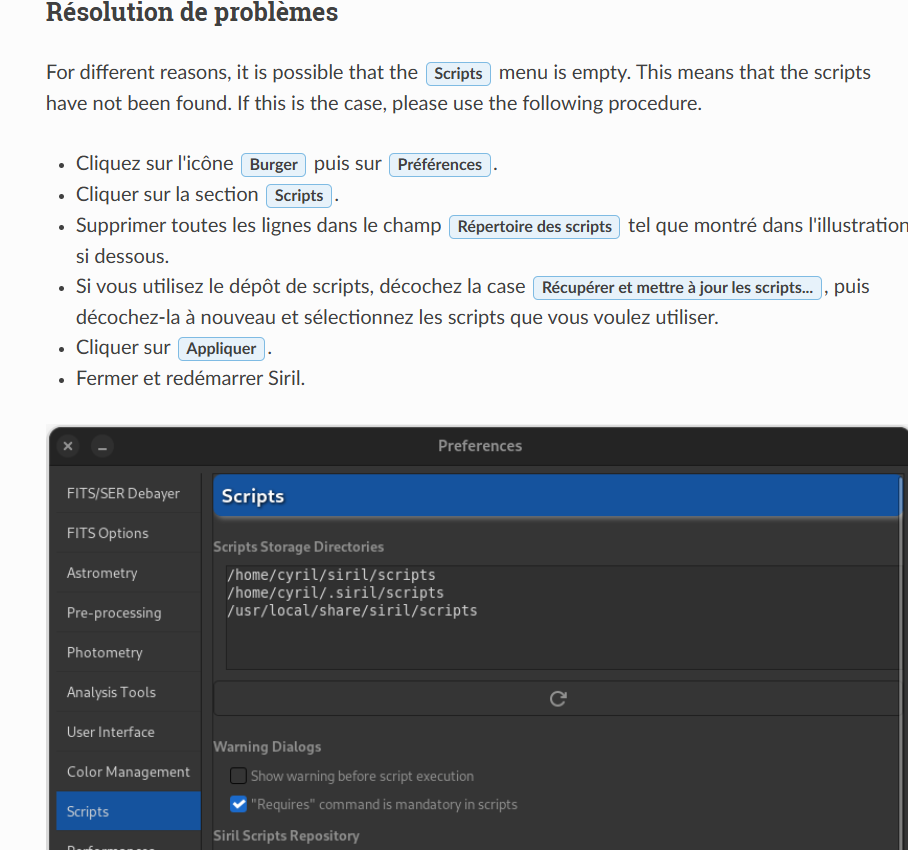908x850 pixels.
Task: Open Pre-processing settings section
Action: pyautogui.click(x=114, y=613)
